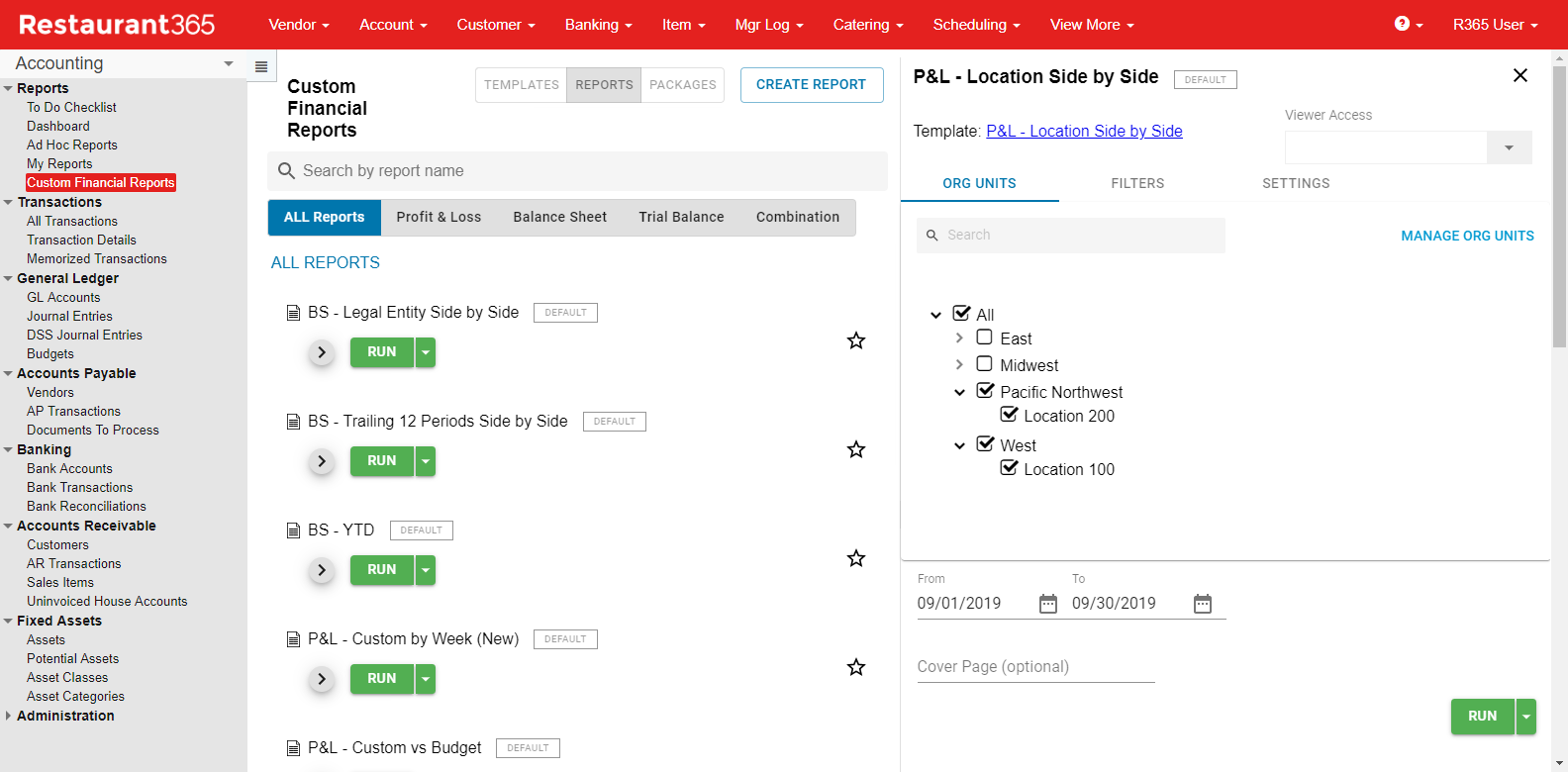The width and height of the screenshot is (1568, 772).
Task: Click document icon next to BS - YTD
Action: point(293,531)
